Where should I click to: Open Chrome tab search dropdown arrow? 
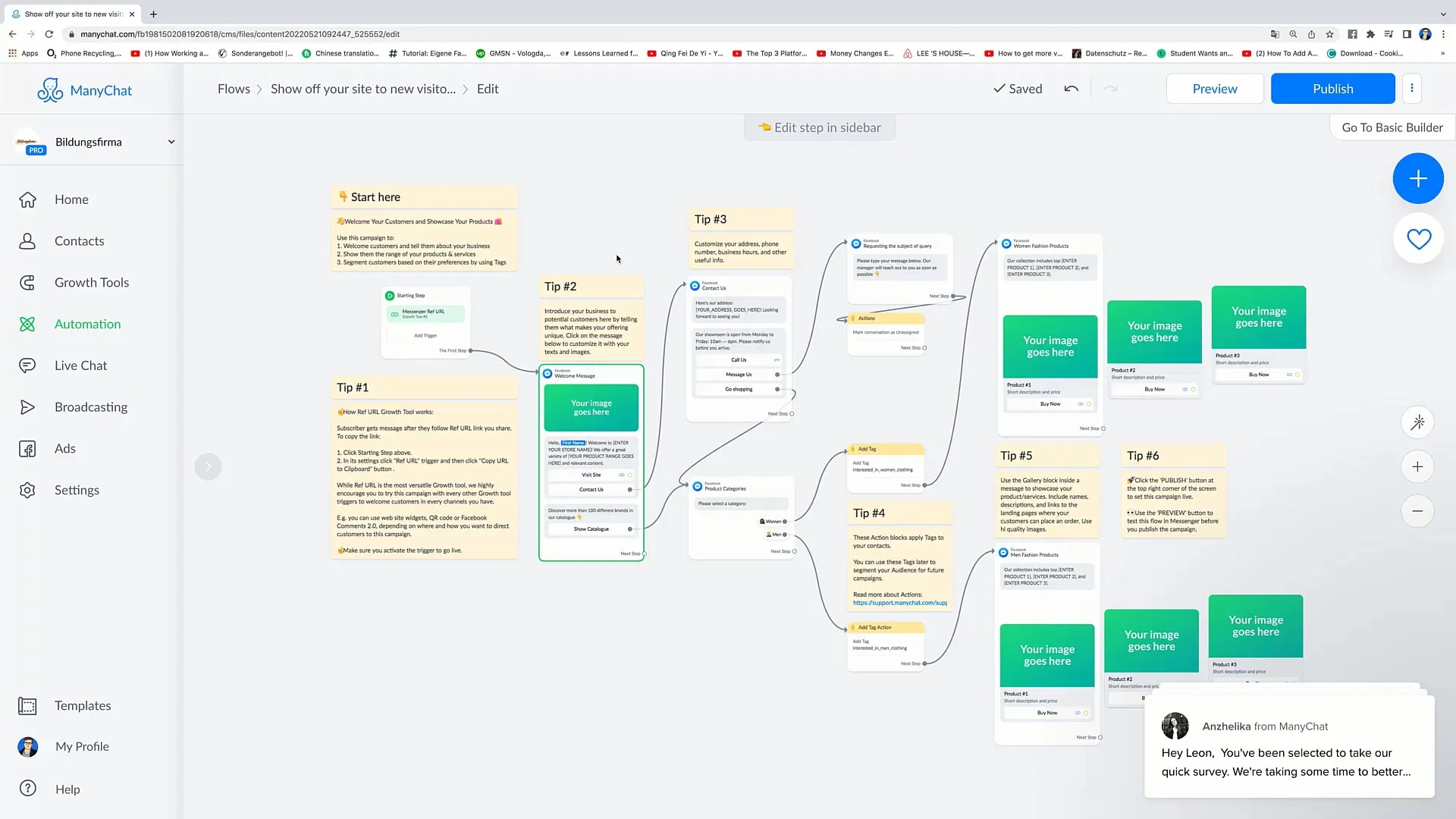coord(1443,14)
